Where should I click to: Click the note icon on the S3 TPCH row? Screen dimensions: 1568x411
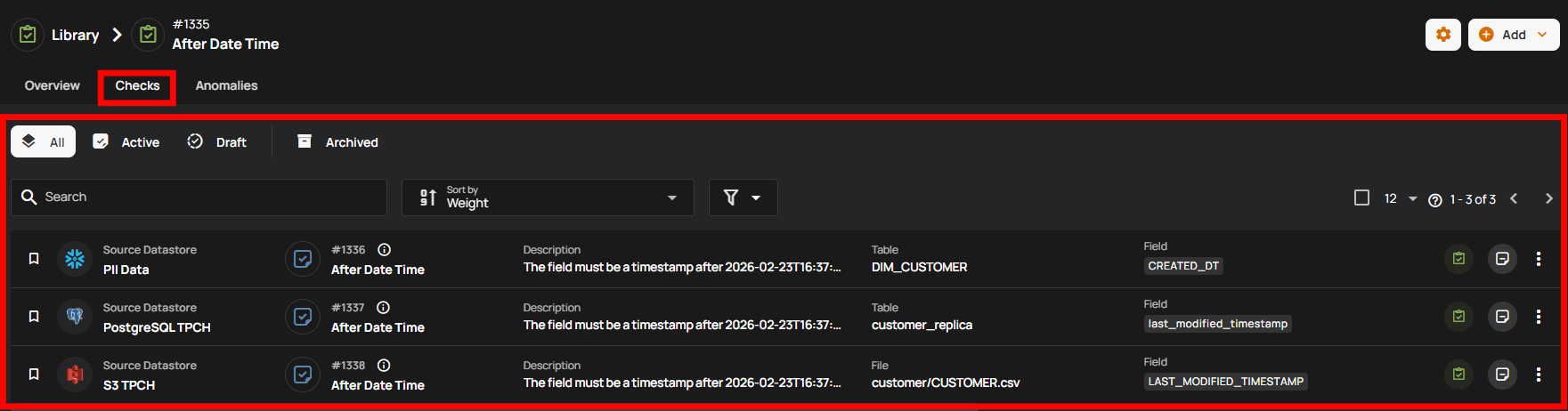coord(1502,375)
